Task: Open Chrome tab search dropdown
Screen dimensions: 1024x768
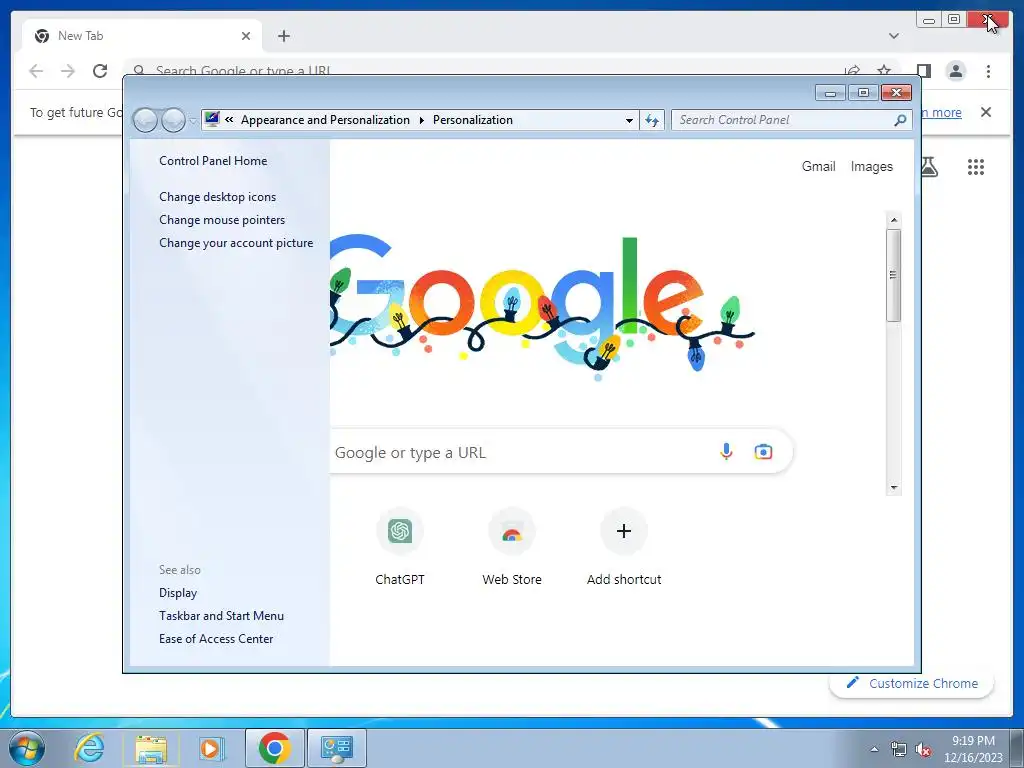Action: tap(893, 36)
